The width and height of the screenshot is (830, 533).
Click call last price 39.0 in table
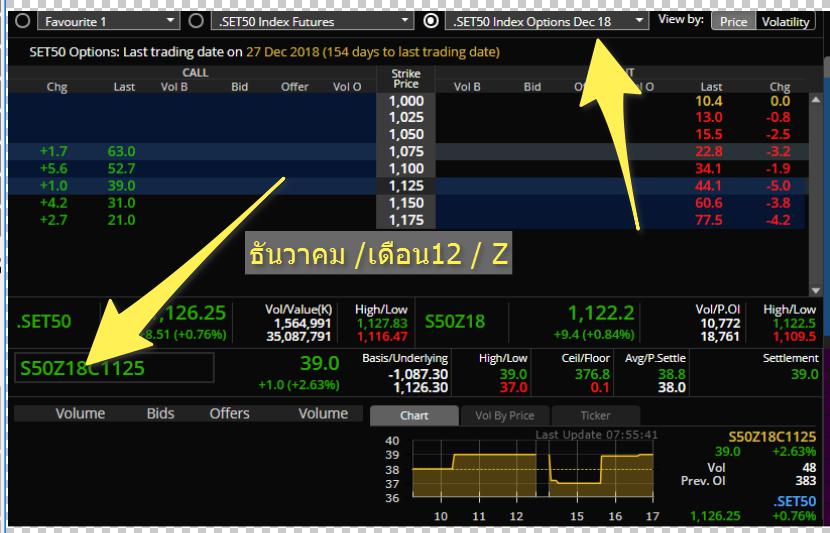(x=121, y=186)
